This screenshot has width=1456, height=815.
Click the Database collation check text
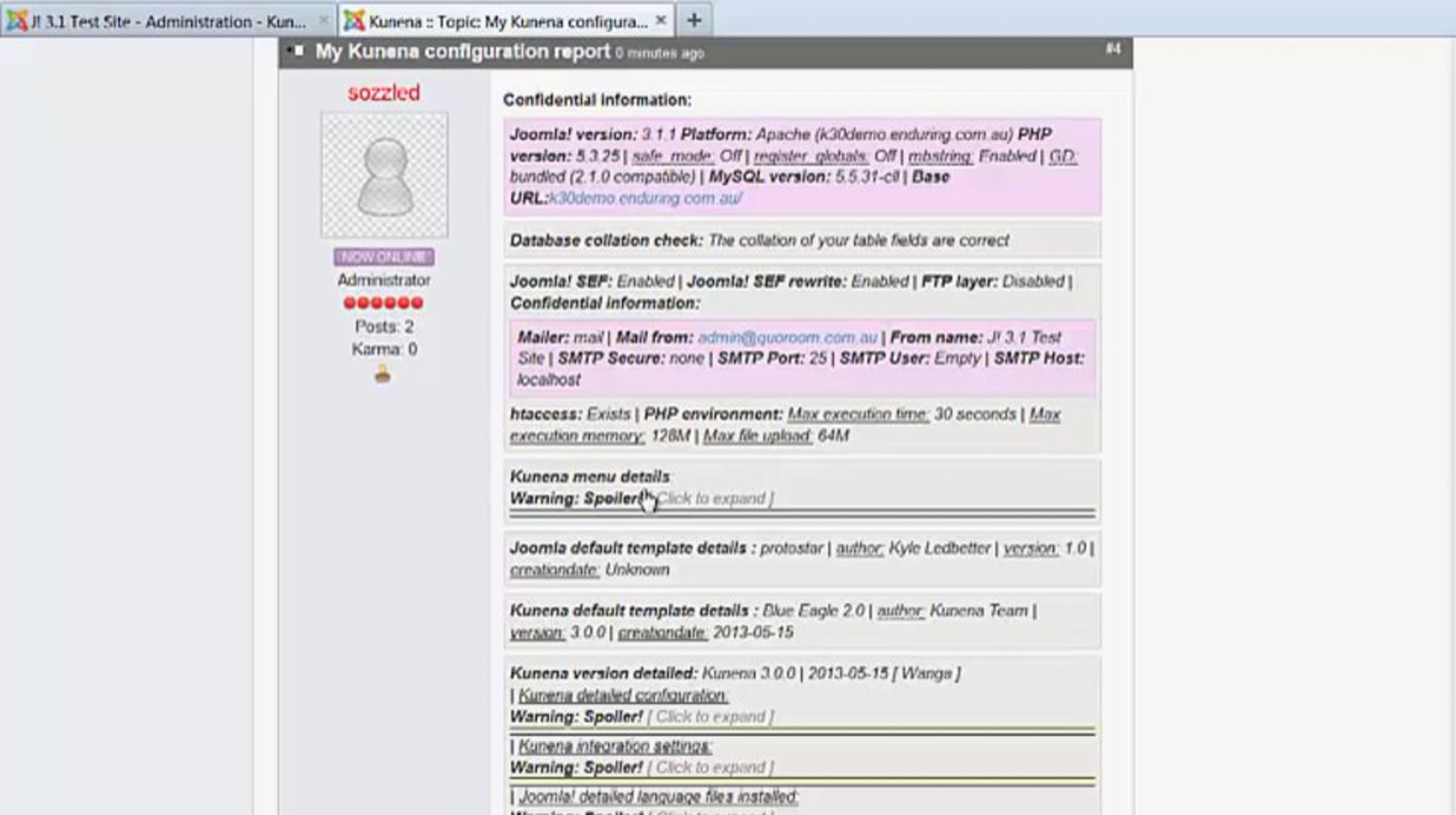607,240
